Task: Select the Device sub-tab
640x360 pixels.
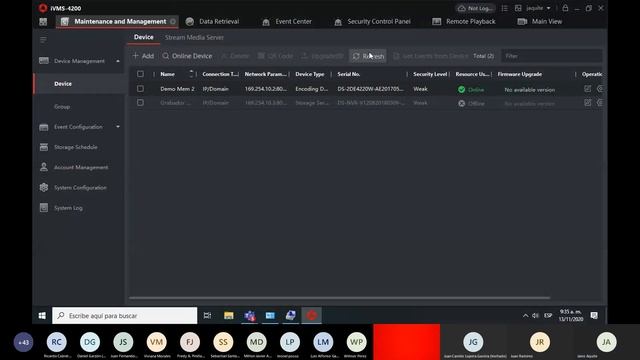Action: click(x=144, y=37)
